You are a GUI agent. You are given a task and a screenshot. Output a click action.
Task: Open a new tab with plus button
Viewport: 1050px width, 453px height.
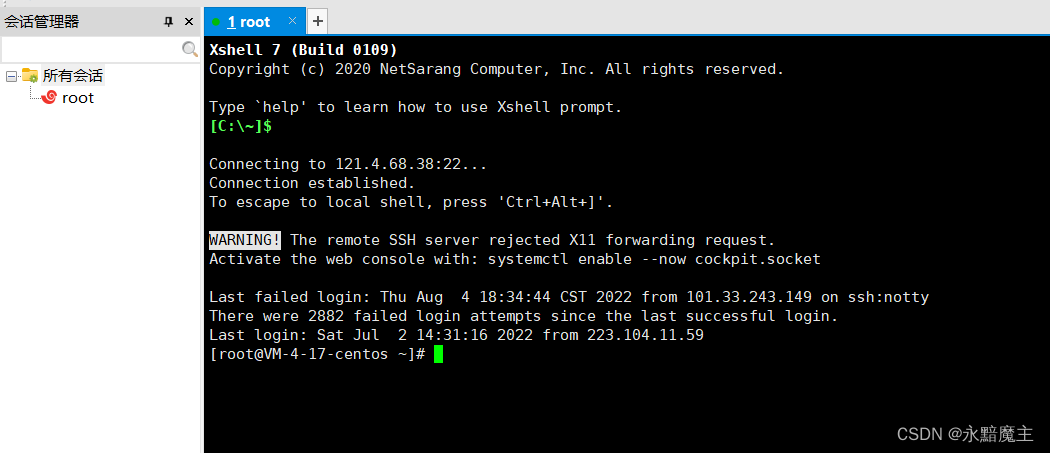317,21
